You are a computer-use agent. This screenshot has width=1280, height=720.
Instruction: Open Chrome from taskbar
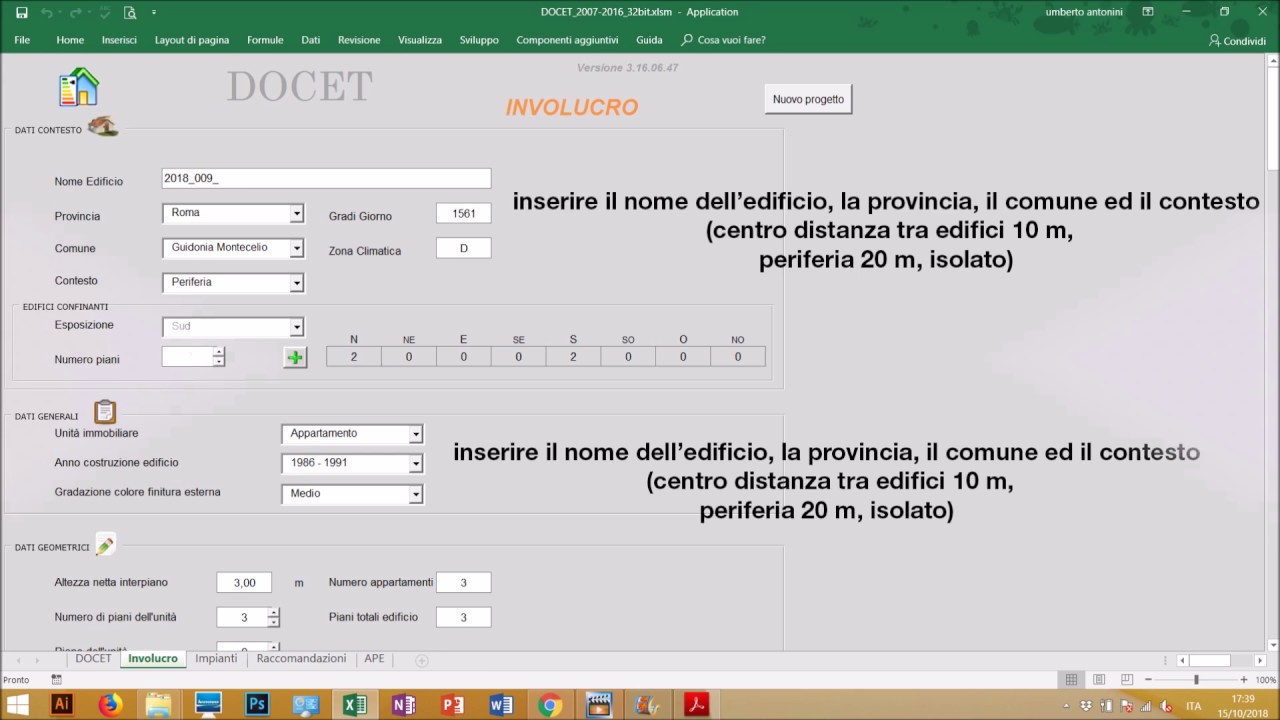pyautogui.click(x=550, y=704)
